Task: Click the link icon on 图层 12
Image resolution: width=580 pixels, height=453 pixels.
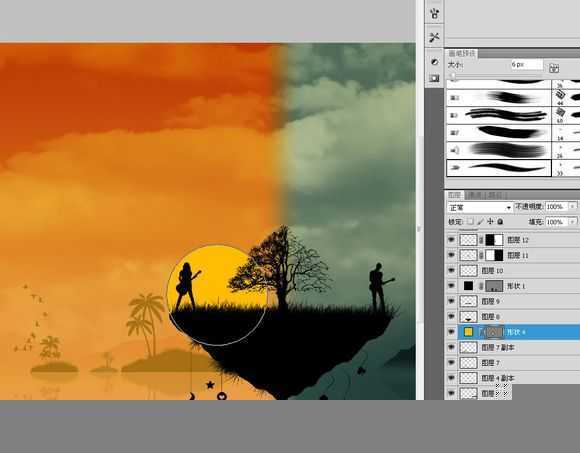Action: pos(481,240)
